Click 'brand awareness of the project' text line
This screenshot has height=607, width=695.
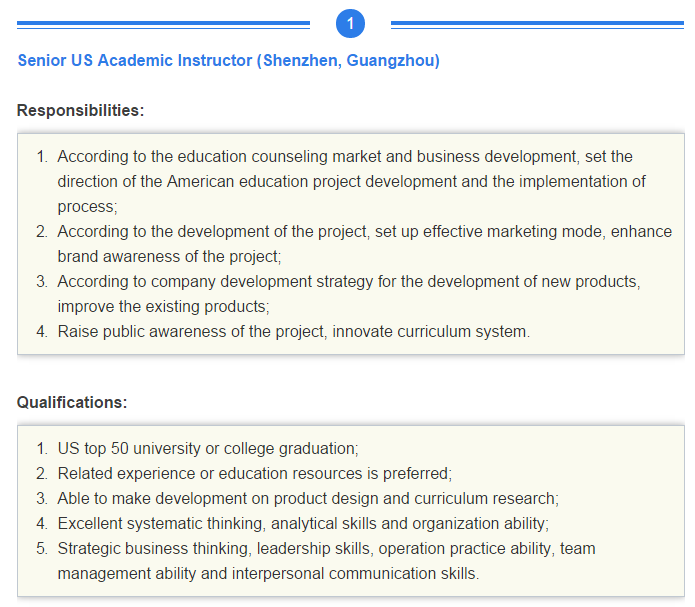click(x=169, y=257)
